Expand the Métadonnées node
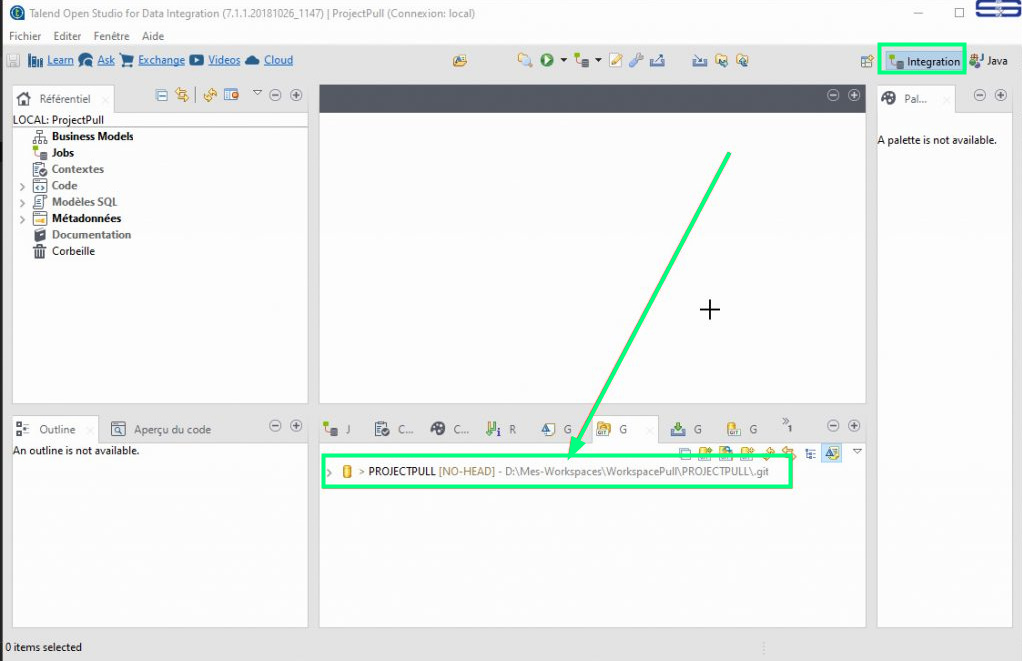 coord(22,219)
